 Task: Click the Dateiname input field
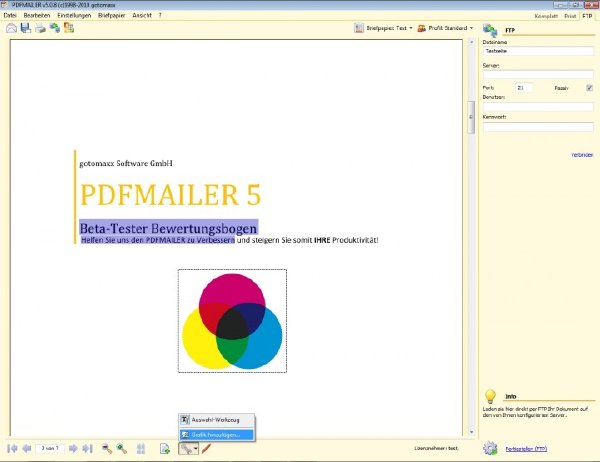[x=538, y=51]
